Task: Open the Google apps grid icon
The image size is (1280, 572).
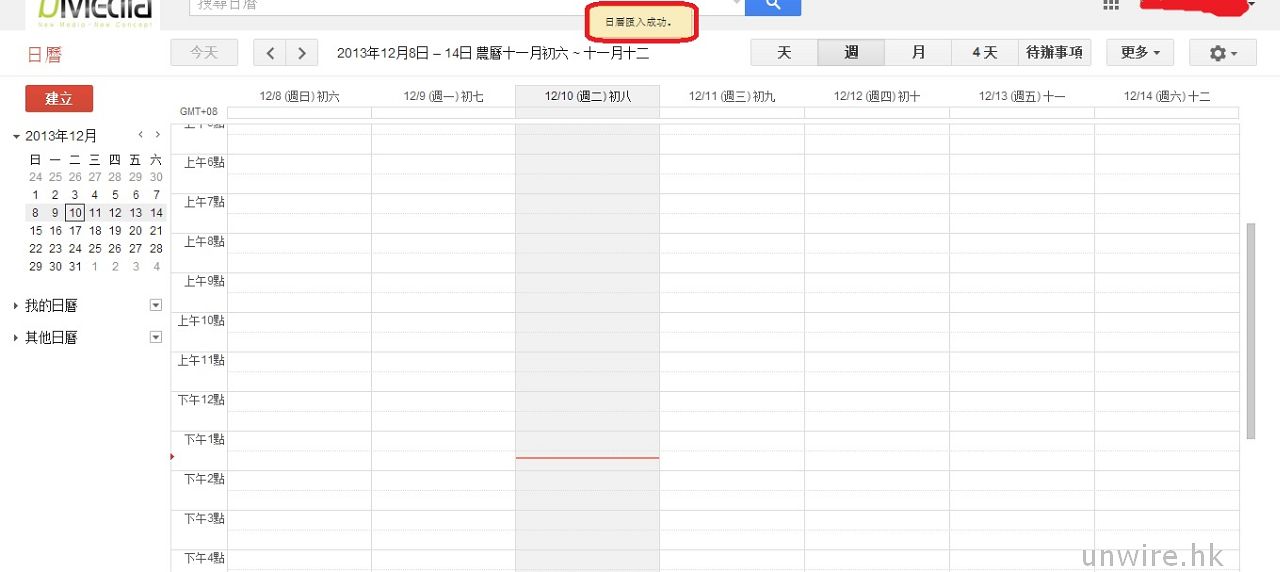Action: point(1111,5)
